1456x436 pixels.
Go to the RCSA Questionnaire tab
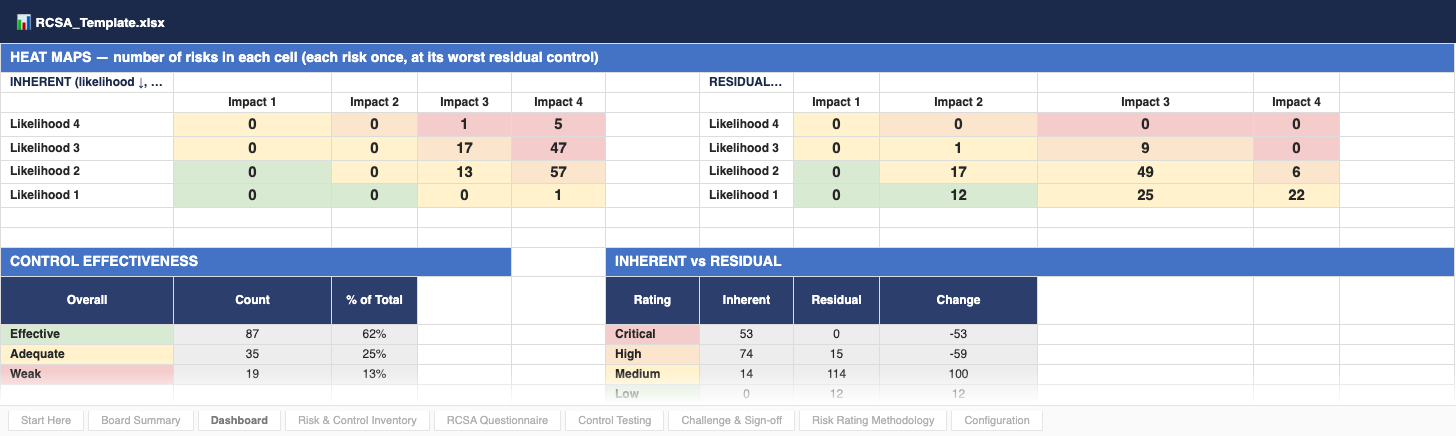497,420
